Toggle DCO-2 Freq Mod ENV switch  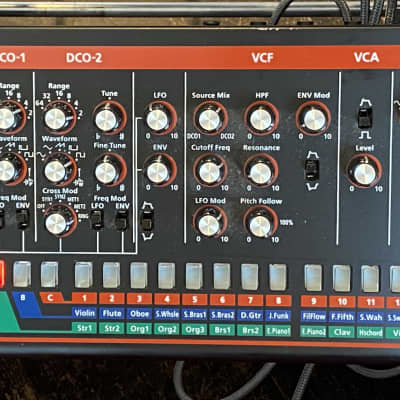(121, 221)
